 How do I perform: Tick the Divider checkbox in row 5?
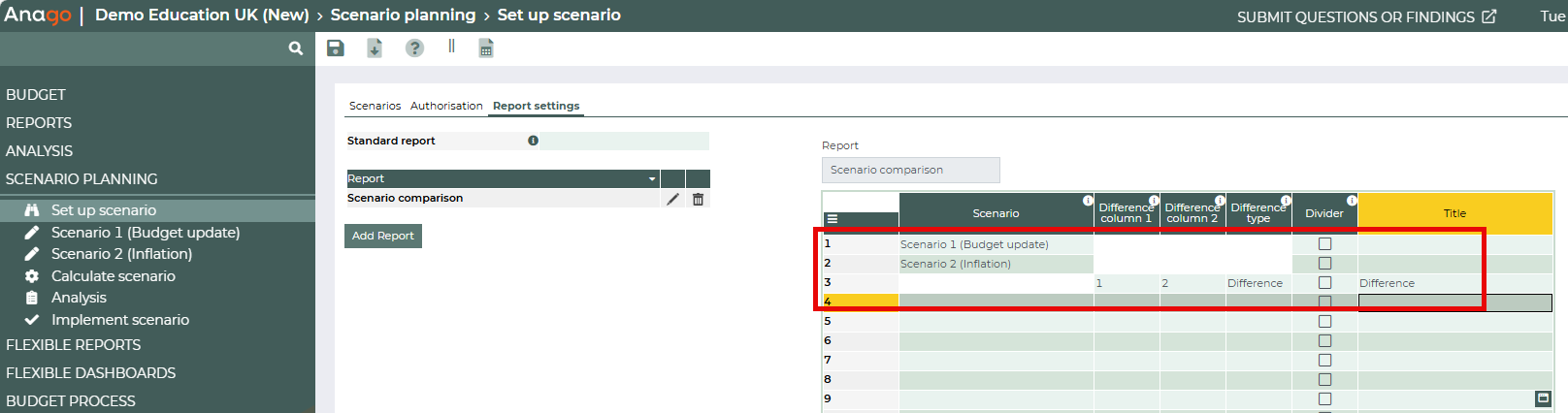[x=1324, y=322]
